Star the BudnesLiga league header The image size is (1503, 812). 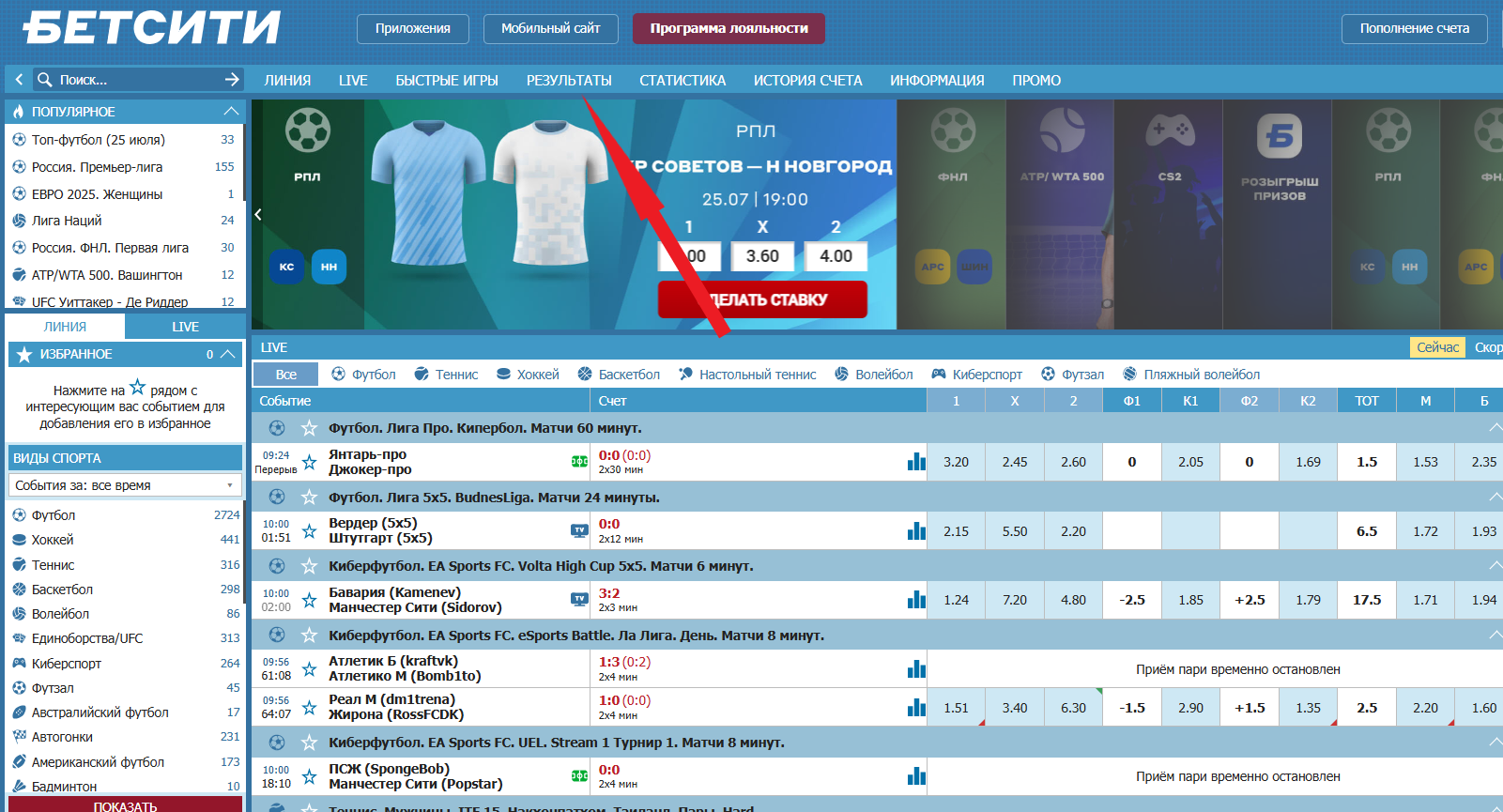point(309,497)
